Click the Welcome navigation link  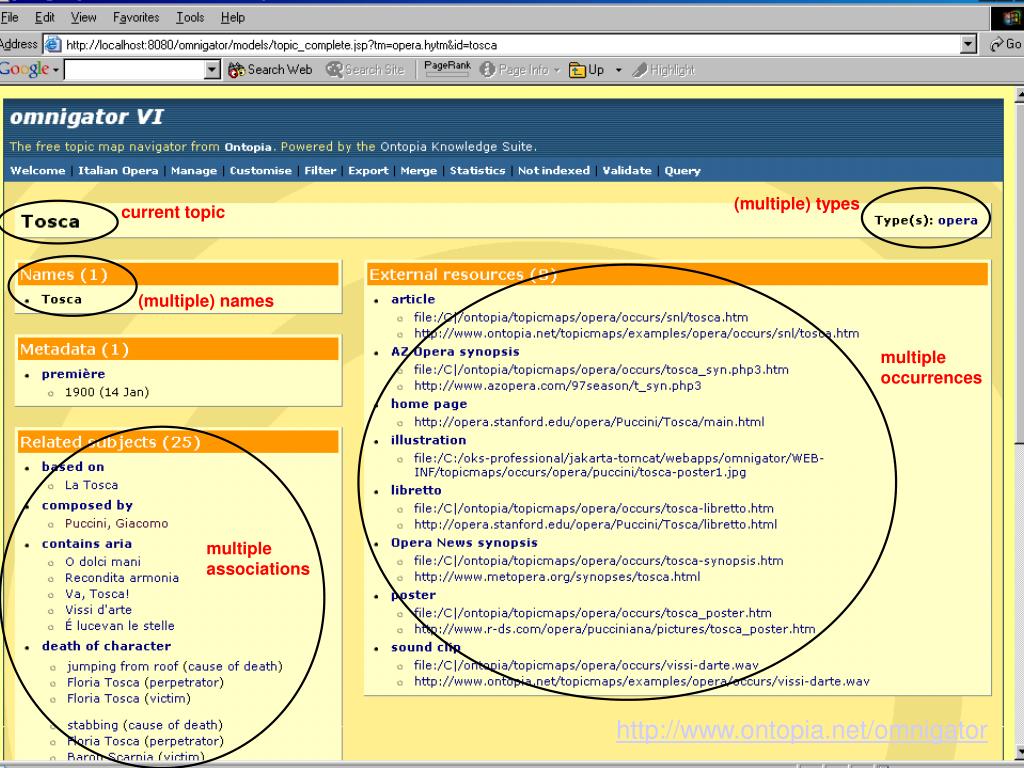38,170
